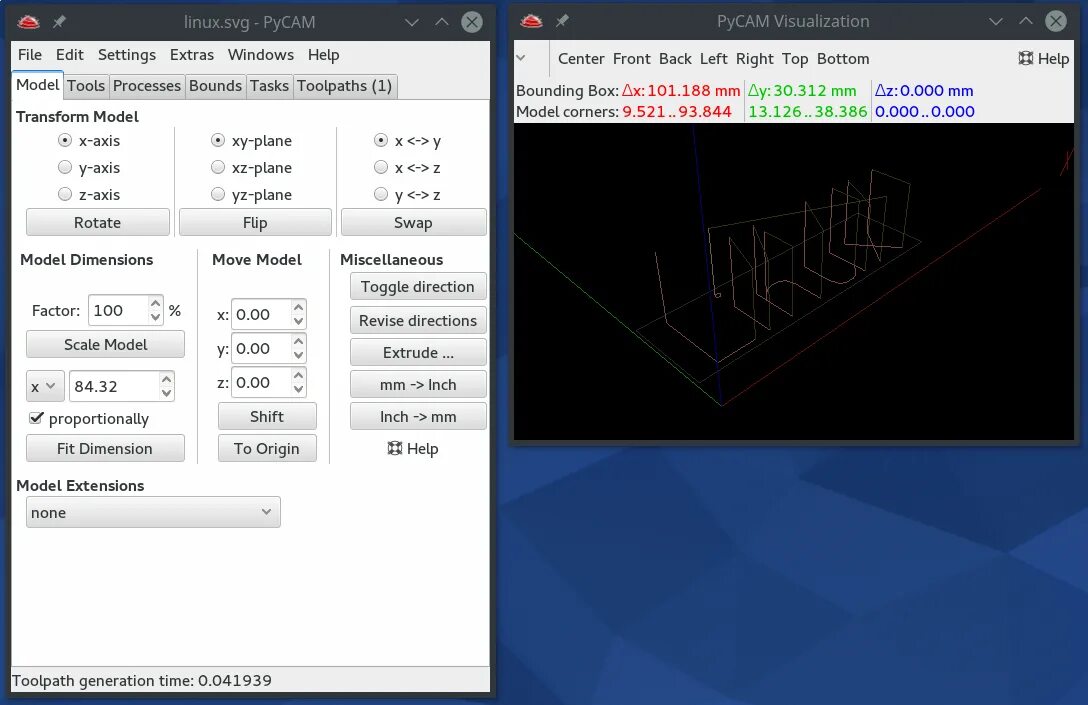
Task: Increase the Move Model x value
Action: pyautogui.click(x=298, y=307)
